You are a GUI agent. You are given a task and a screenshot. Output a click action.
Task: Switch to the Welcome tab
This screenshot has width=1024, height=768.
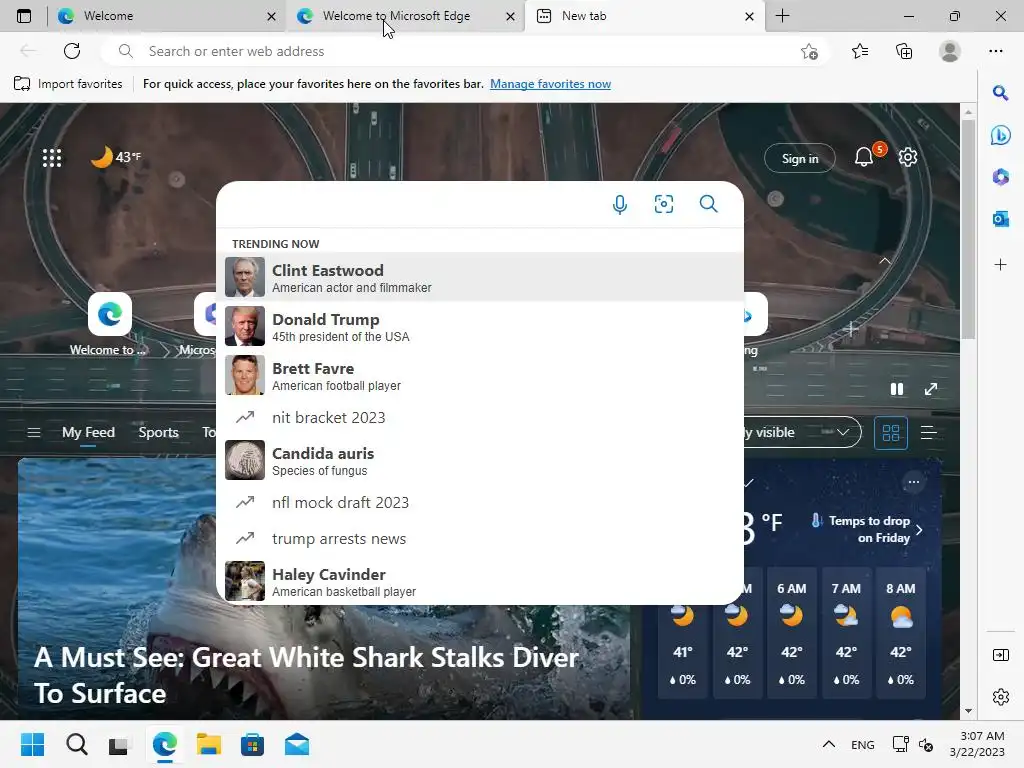point(167,16)
